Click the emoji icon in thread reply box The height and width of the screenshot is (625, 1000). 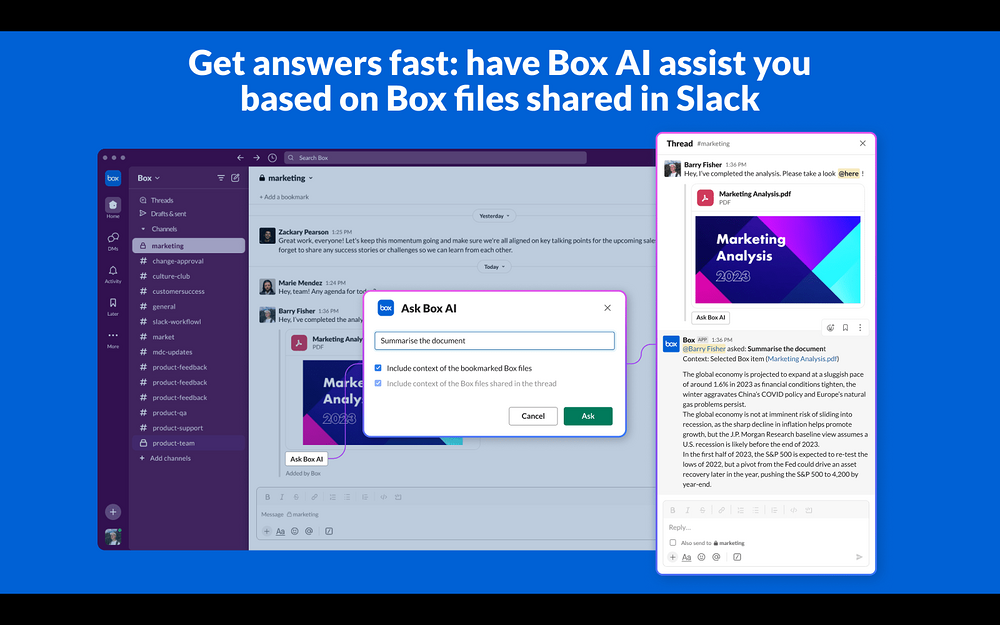coord(702,557)
